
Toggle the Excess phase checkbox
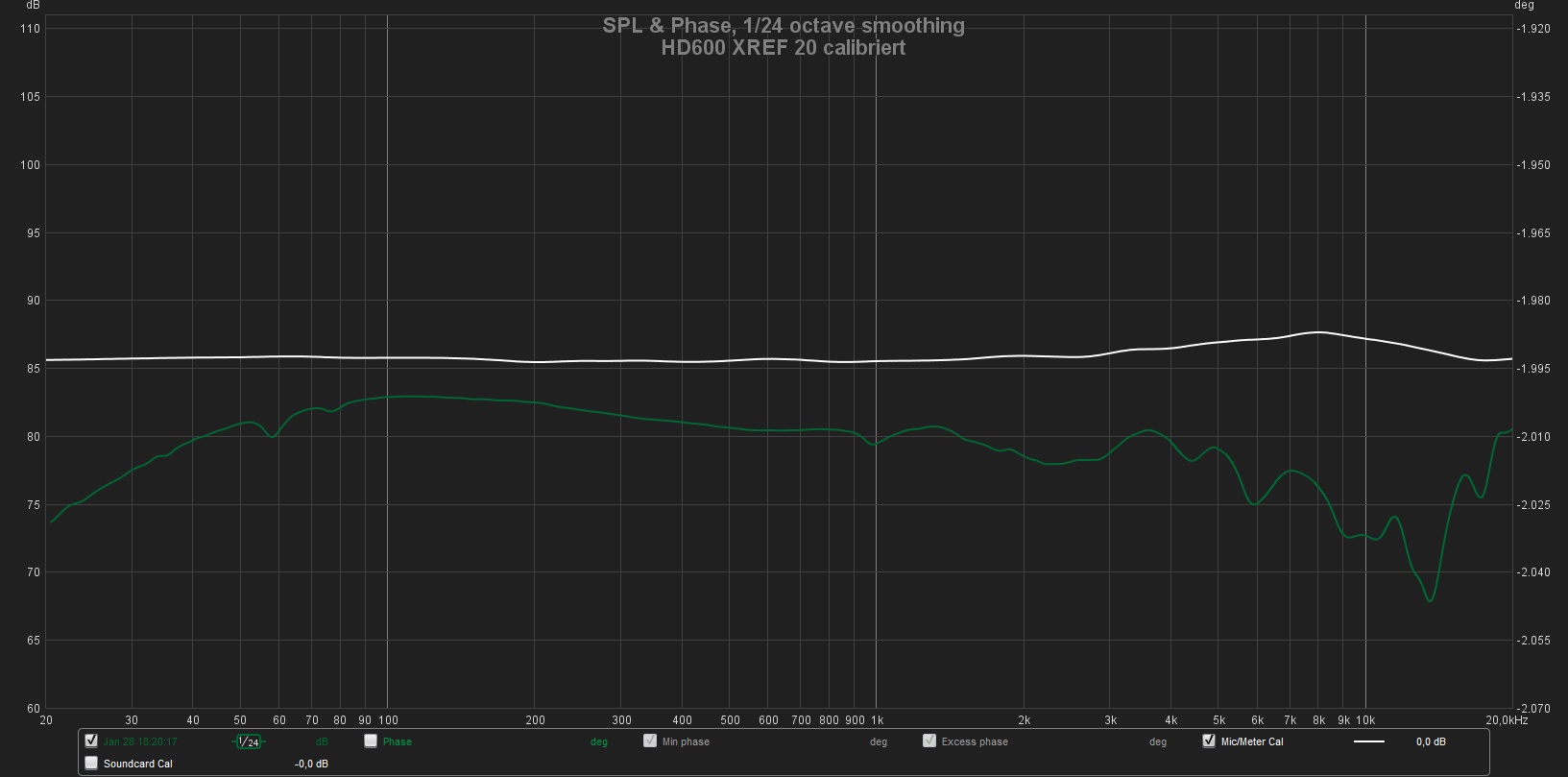point(929,741)
